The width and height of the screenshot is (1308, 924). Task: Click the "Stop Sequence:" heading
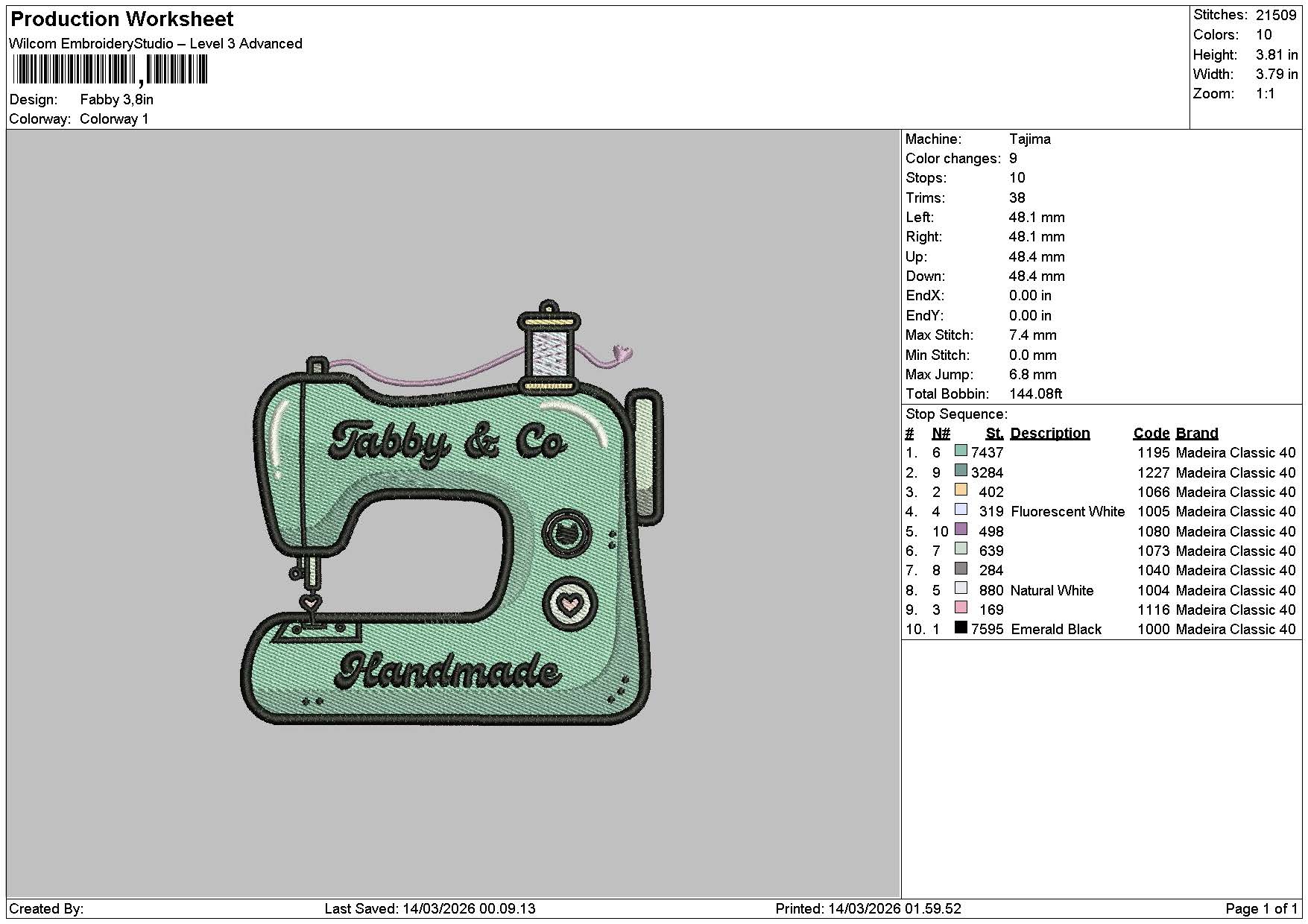956,414
